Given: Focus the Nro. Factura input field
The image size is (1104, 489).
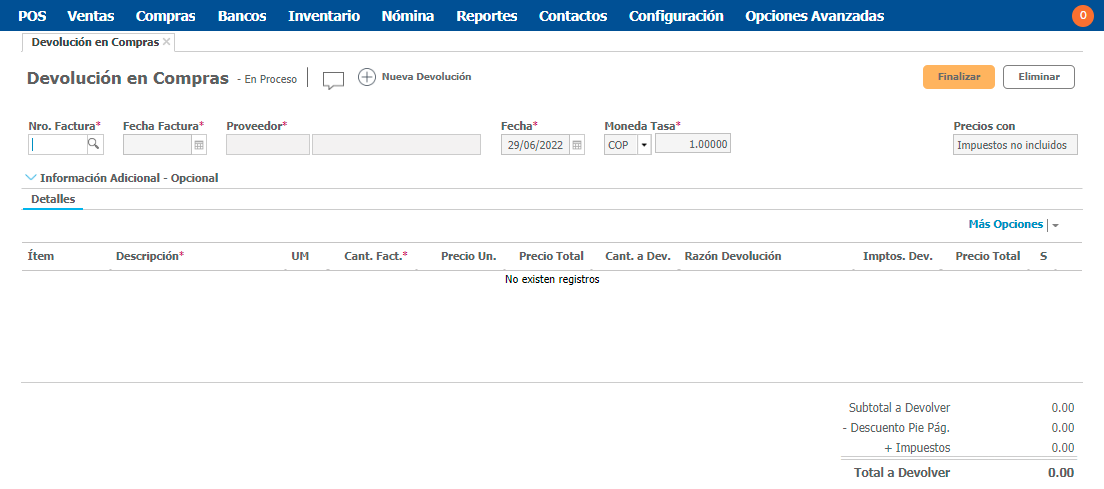Looking at the screenshot, I should 58,145.
